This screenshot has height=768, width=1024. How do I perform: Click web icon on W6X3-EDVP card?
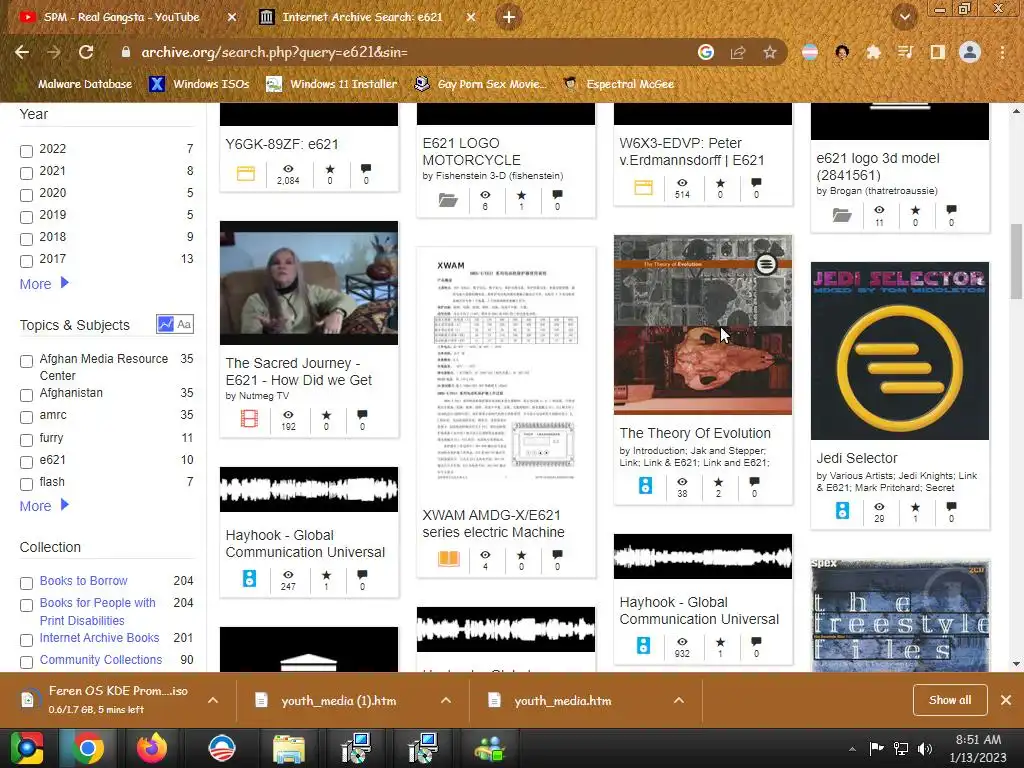pyautogui.click(x=643, y=188)
